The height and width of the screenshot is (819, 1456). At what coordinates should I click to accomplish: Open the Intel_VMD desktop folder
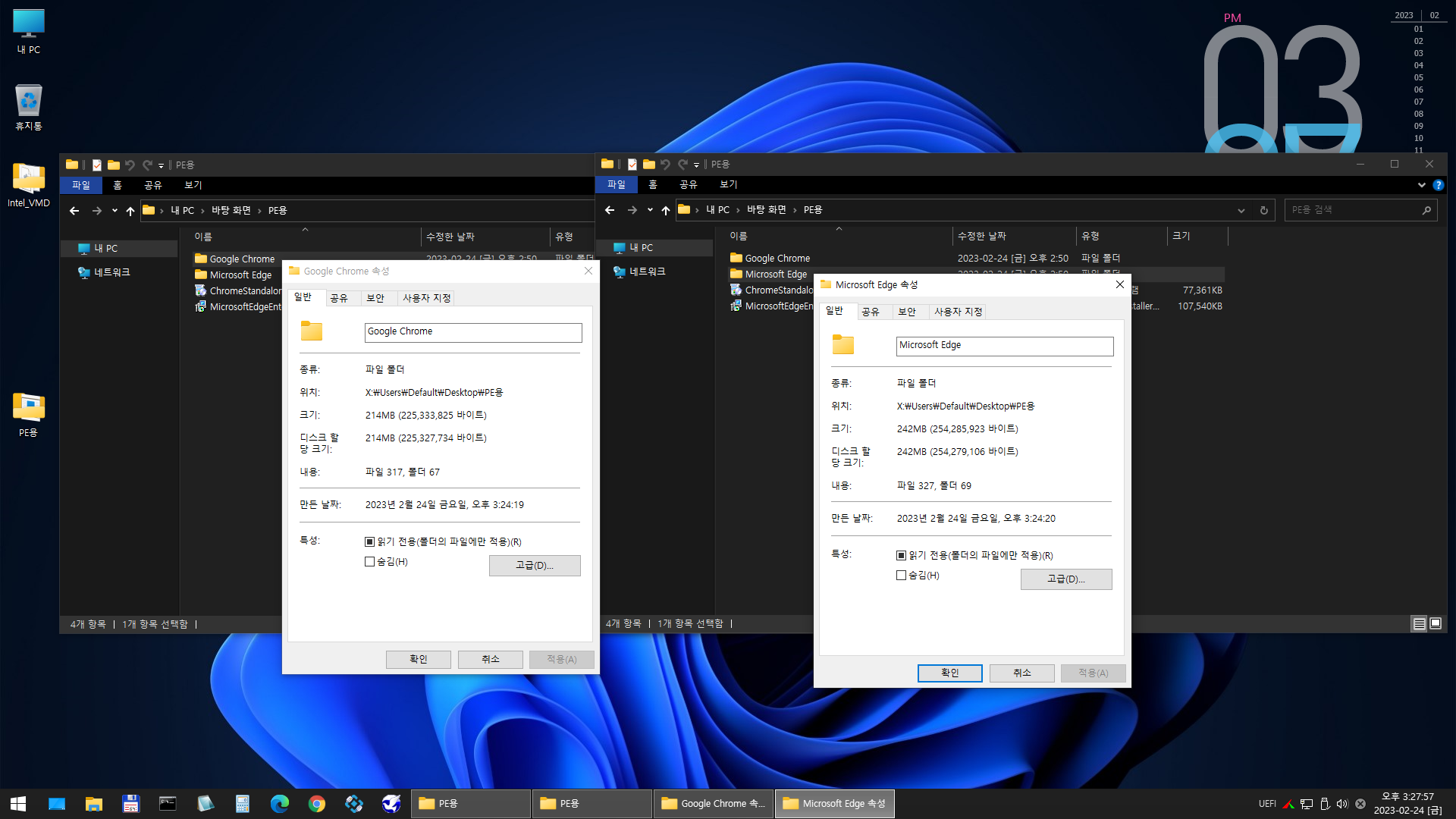29,185
